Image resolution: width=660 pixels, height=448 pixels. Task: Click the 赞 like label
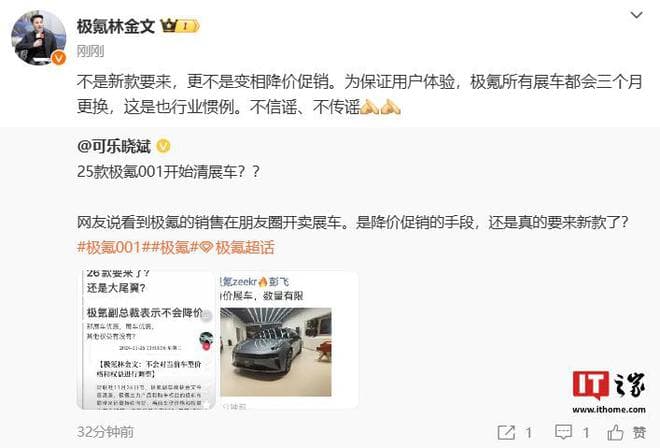[639, 432]
